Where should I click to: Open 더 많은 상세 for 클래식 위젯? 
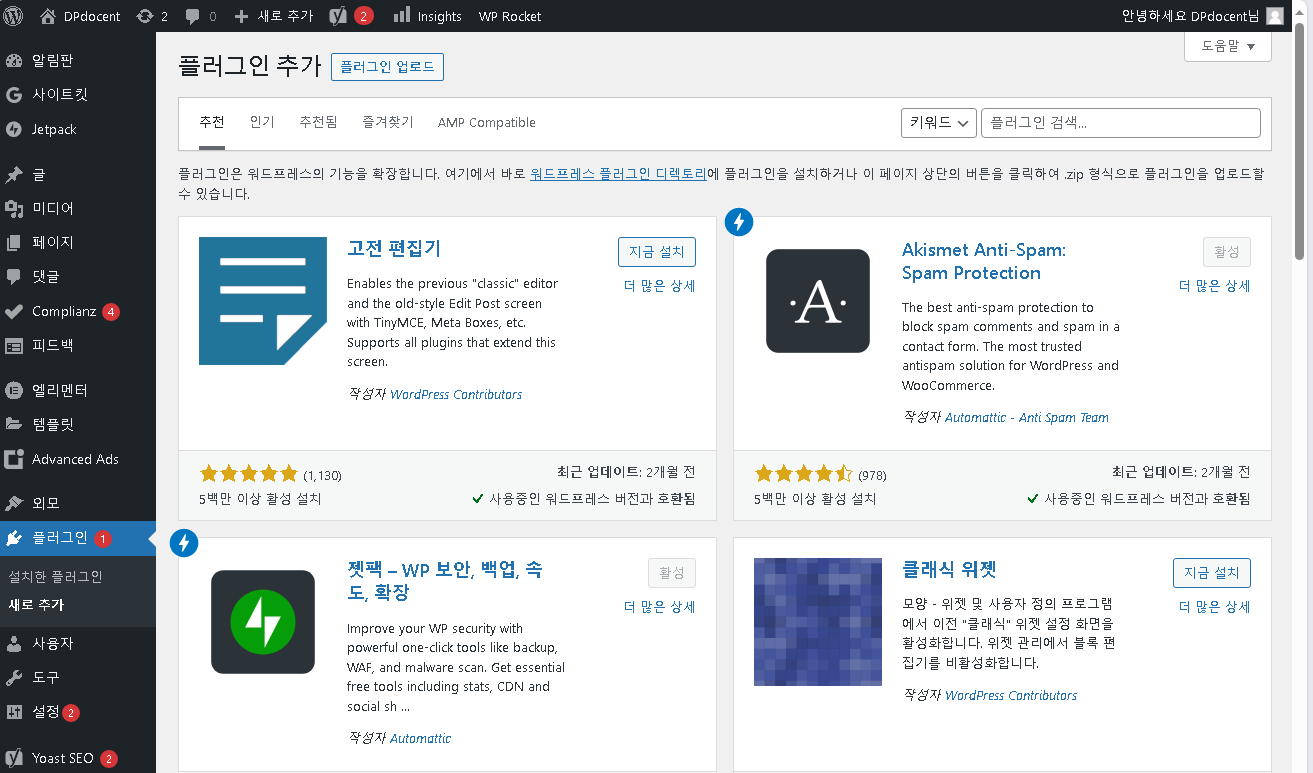pos(1214,607)
